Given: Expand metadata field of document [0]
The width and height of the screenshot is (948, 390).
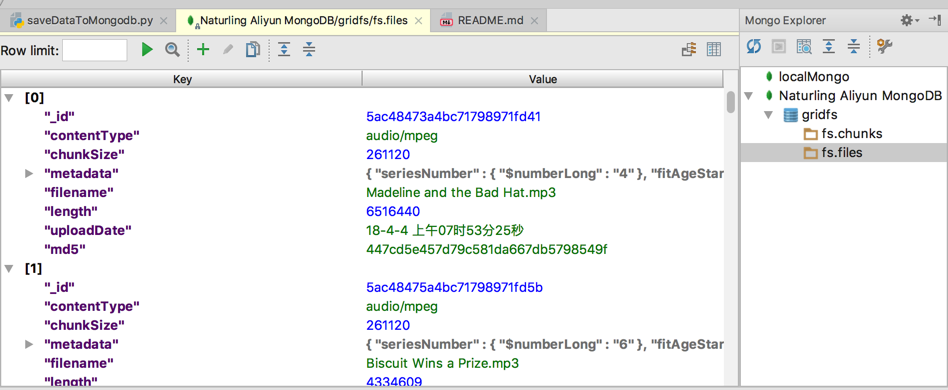Looking at the screenshot, I should pos(29,174).
